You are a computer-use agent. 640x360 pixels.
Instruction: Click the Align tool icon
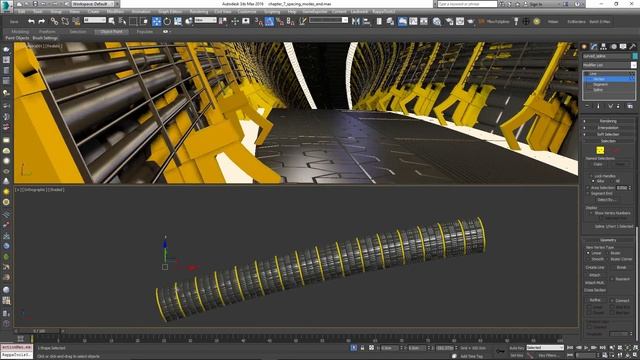tap(367, 21)
